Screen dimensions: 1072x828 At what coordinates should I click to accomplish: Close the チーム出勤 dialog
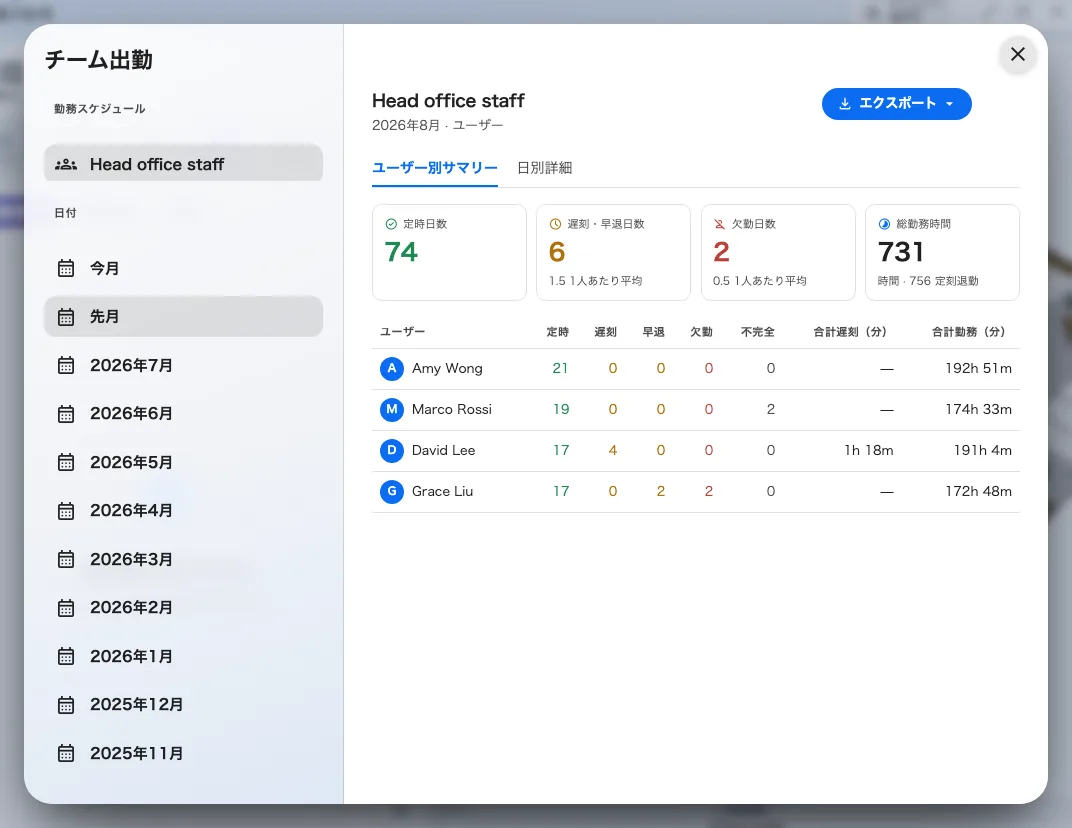point(1017,54)
